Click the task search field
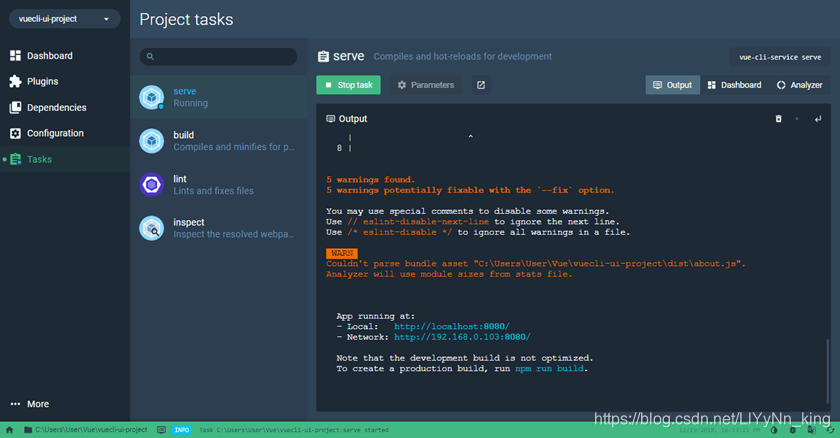 click(x=219, y=56)
